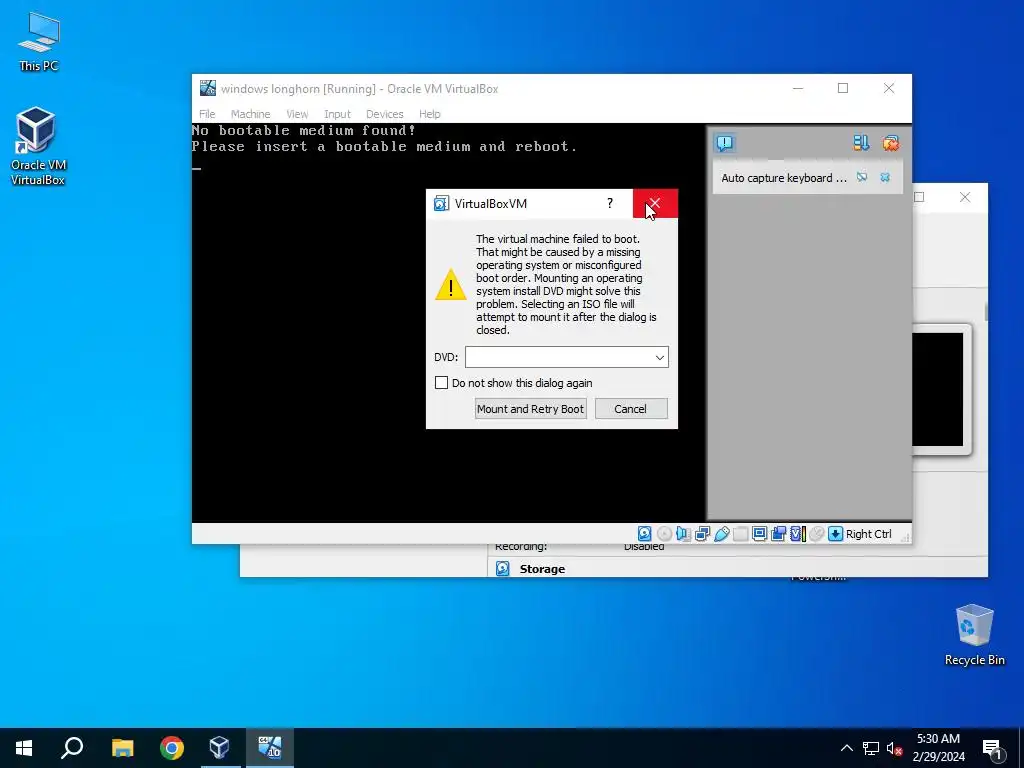Click the hard disk activity status icon
Image resolution: width=1024 pixels, height=768 pixels.
click(x=645, y=534)
